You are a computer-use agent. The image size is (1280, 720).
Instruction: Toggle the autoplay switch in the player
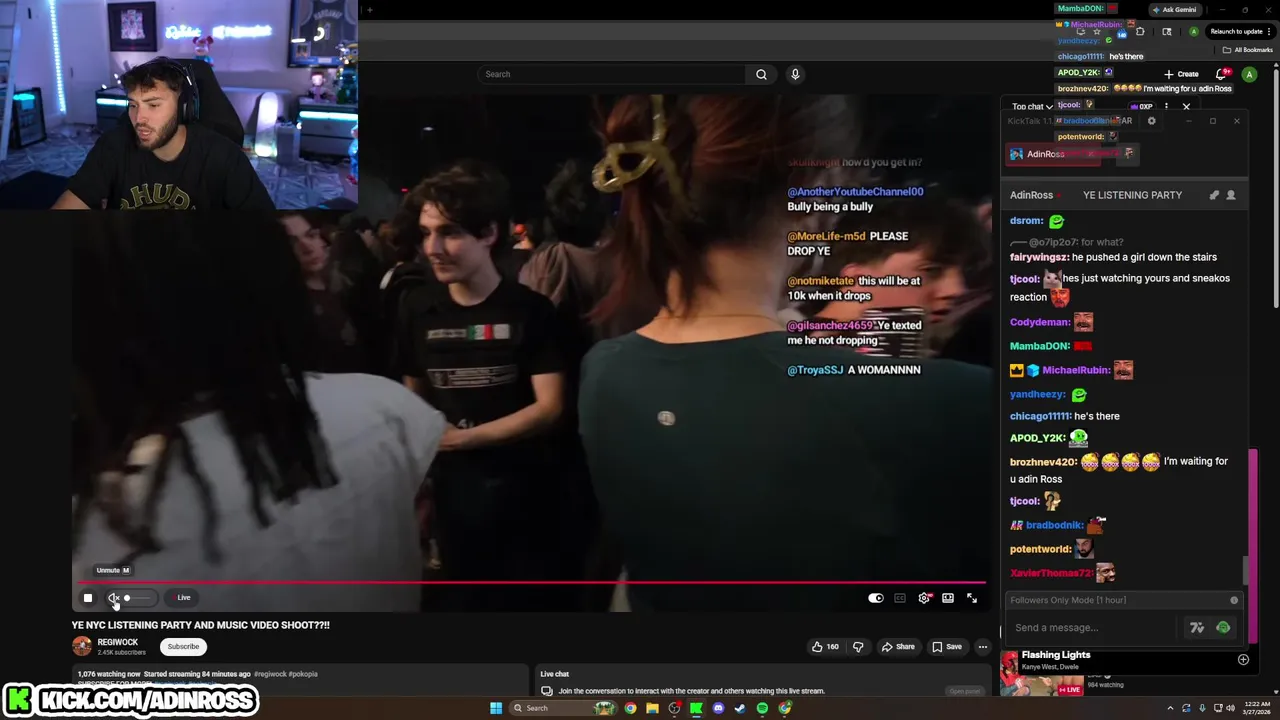[876, 598]
